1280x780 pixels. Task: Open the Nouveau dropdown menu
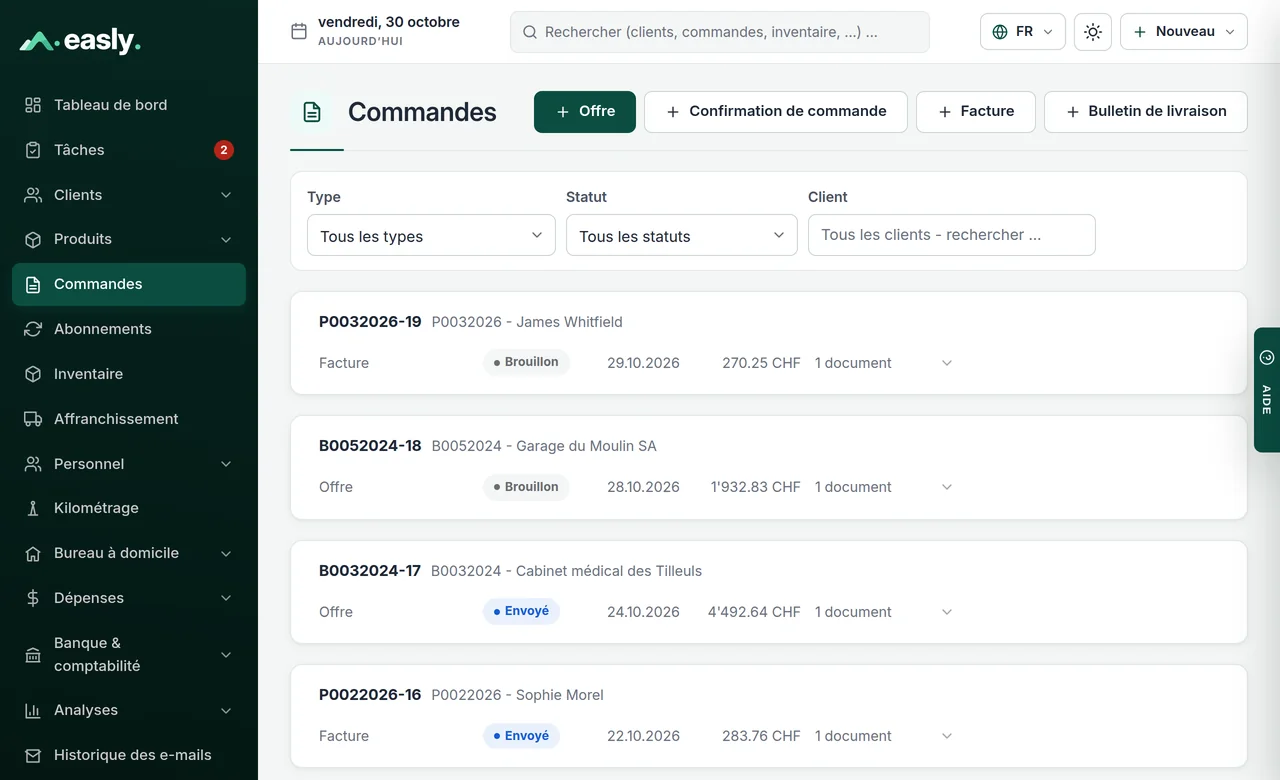(x=1184, y=32)
